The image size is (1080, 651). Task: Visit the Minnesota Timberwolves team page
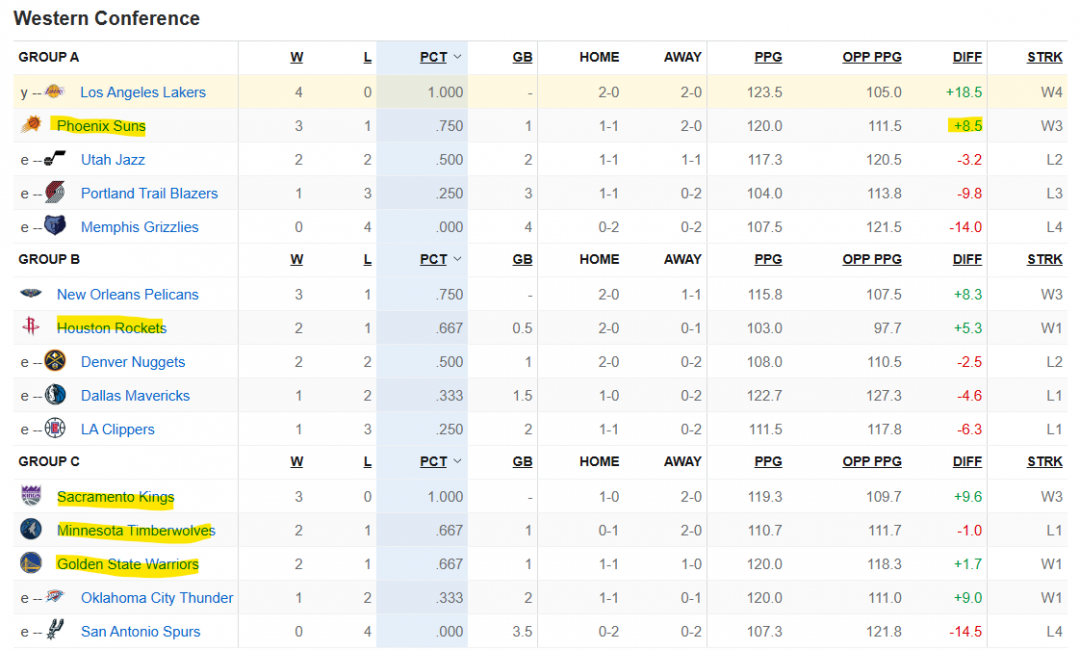click(136, 530)
